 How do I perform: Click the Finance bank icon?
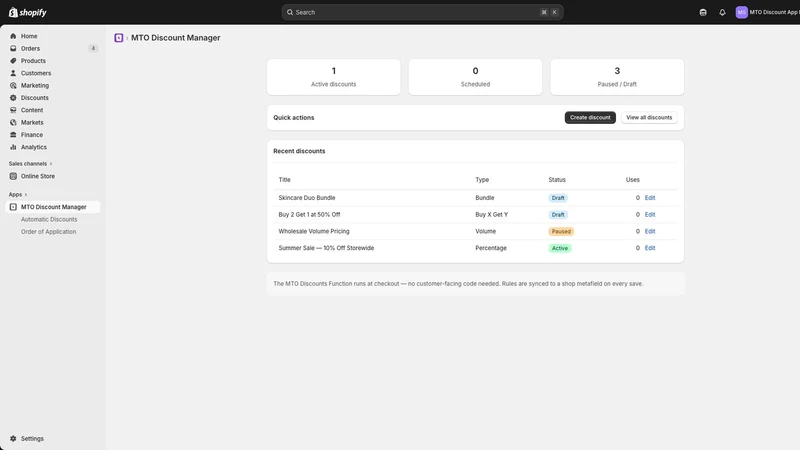(13, 135)
